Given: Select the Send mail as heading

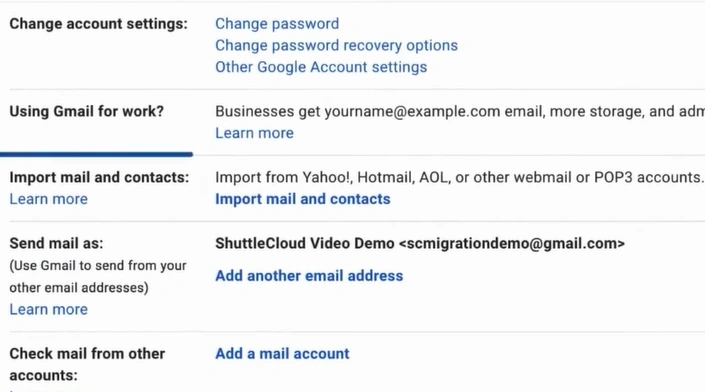Looking at the screenshot, I should tap(56, 244).
